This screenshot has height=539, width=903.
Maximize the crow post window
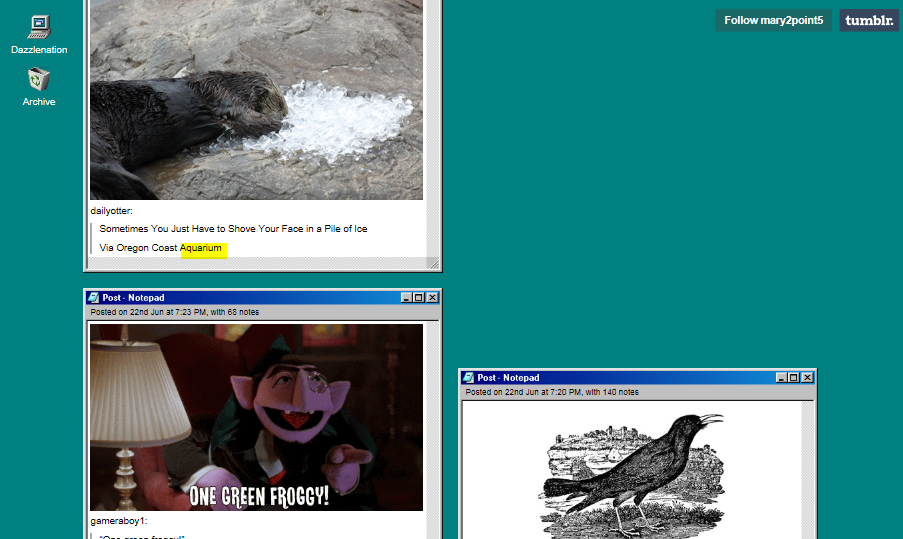(x=794, y=378)
